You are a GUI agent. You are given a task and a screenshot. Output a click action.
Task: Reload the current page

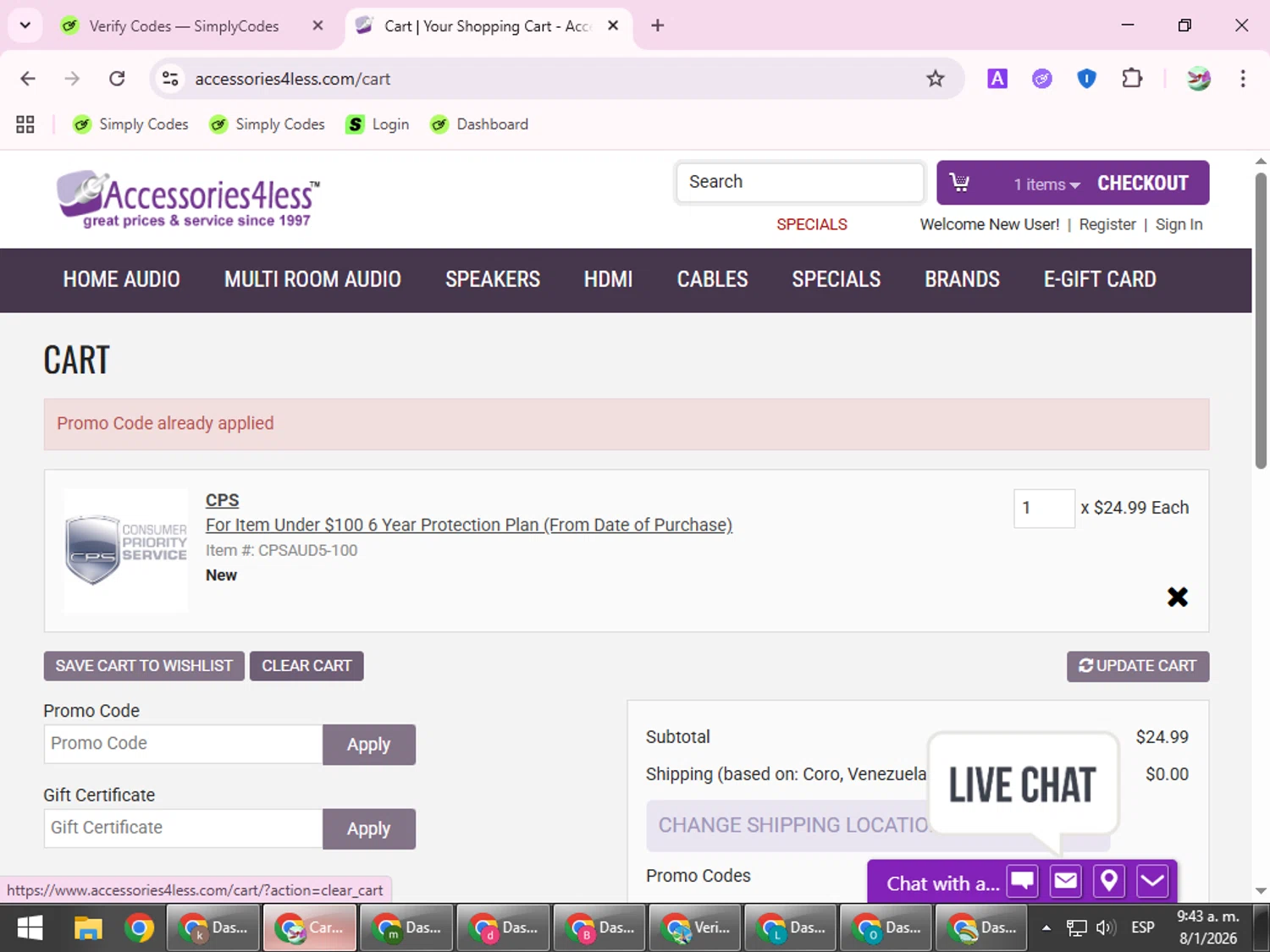pos(117,79)
